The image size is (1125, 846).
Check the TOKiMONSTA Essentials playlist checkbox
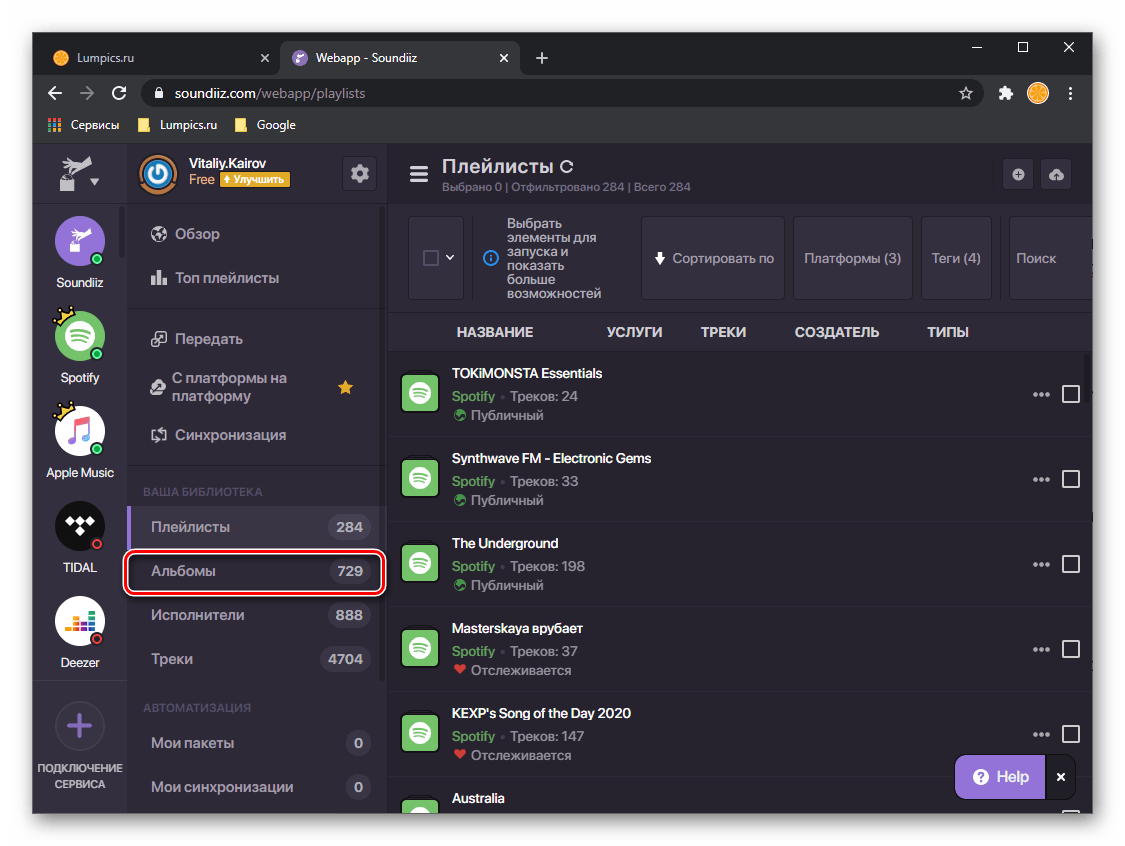1070,394
